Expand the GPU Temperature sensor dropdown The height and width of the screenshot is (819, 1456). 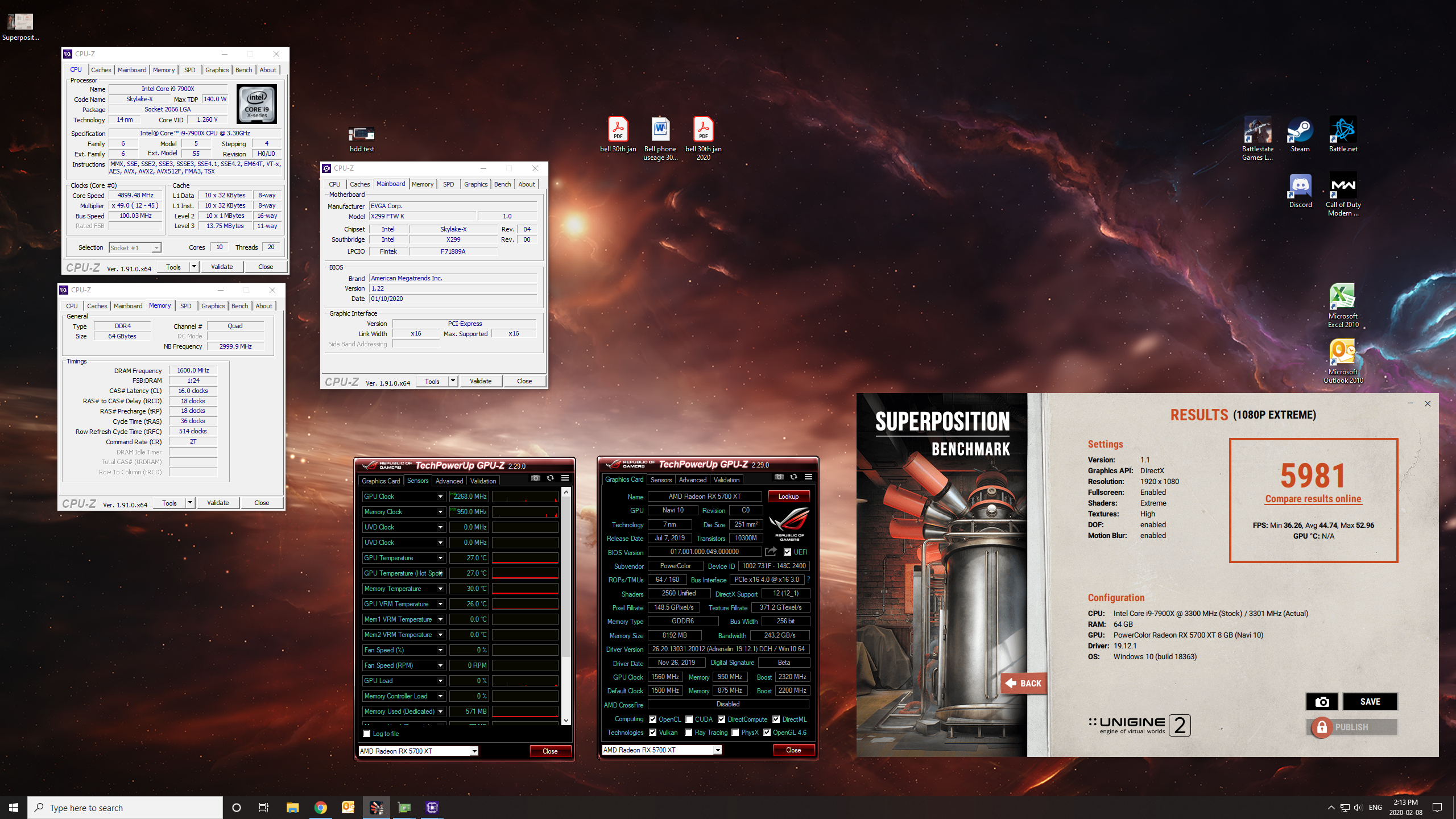pyautogui.click(x=440, y=558)
